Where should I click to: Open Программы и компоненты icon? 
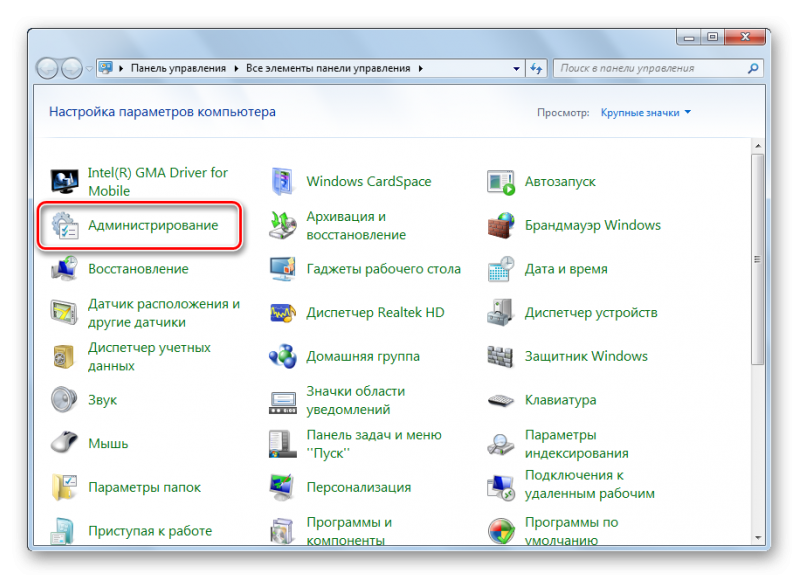pyautogui.click(x=283, y=531)
